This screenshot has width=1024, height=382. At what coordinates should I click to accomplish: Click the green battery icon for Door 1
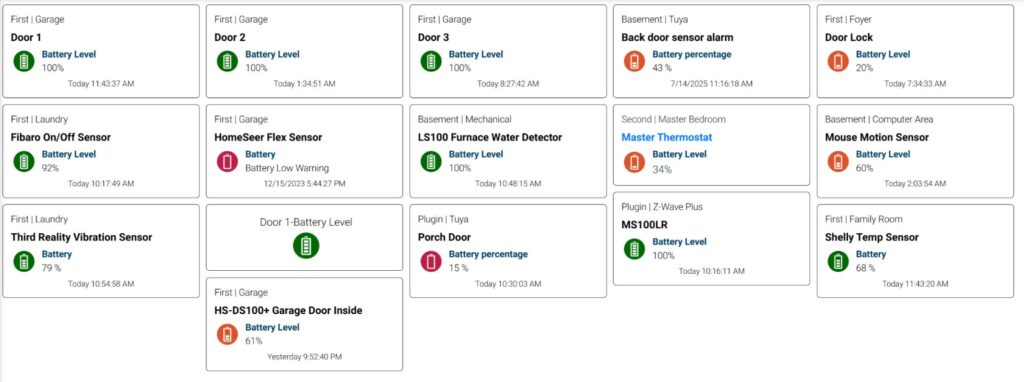(x=24, y=61)
